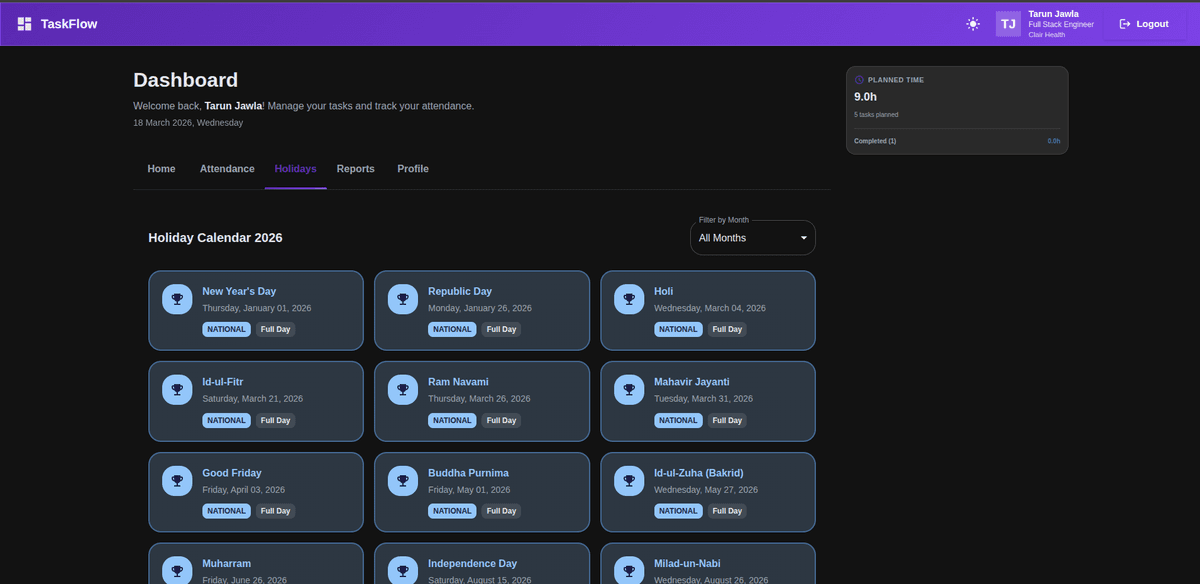Click the trophy icon on the Holi card
This screenshot has height=584, width=1200.
tap(628, 298)
